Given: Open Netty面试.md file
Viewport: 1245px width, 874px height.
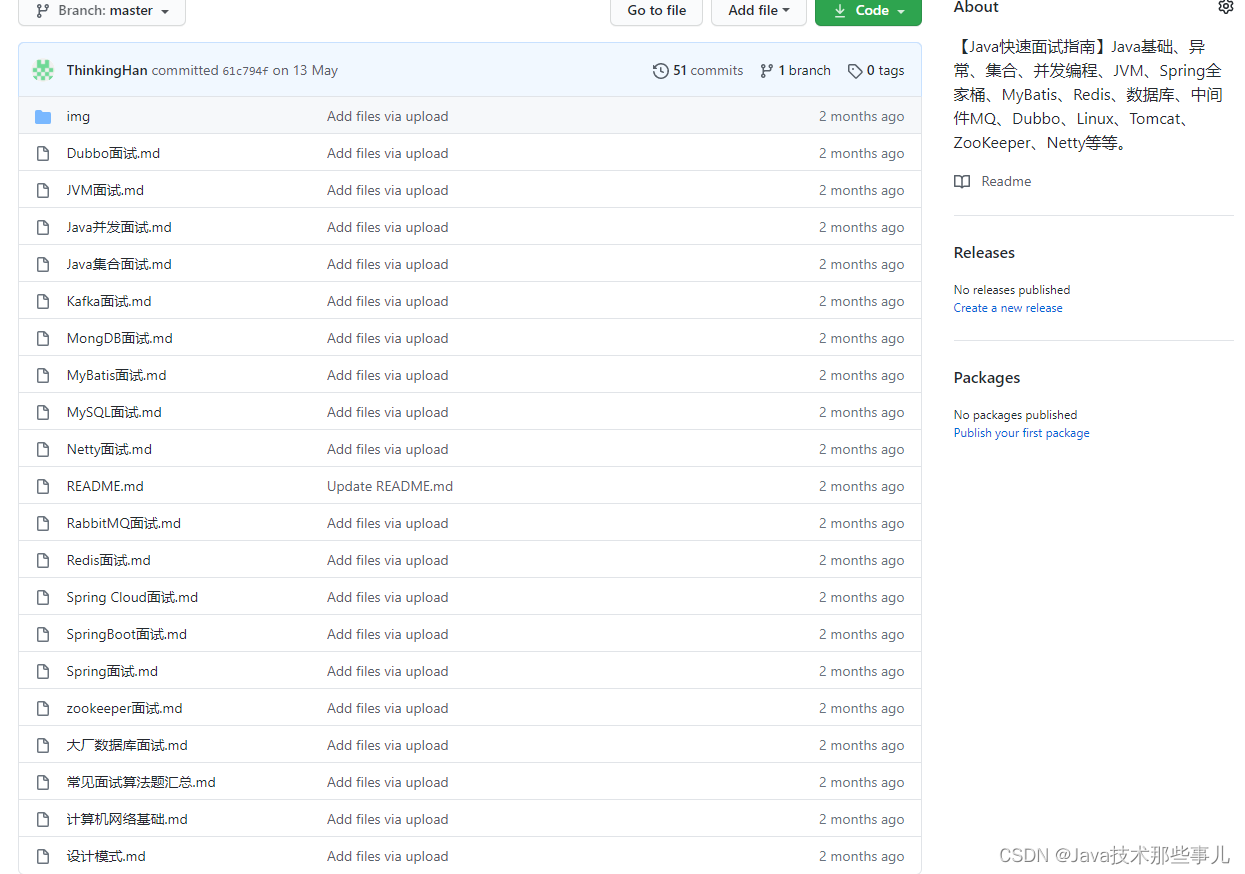Looking at the screenshot, I should [109, 449].
